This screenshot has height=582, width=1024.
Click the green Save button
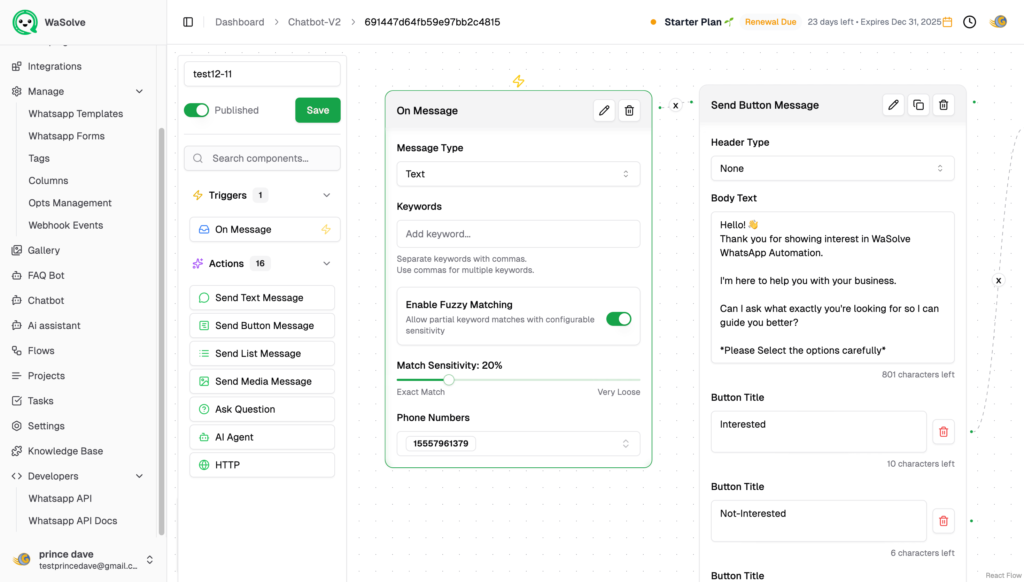[318, 110]
